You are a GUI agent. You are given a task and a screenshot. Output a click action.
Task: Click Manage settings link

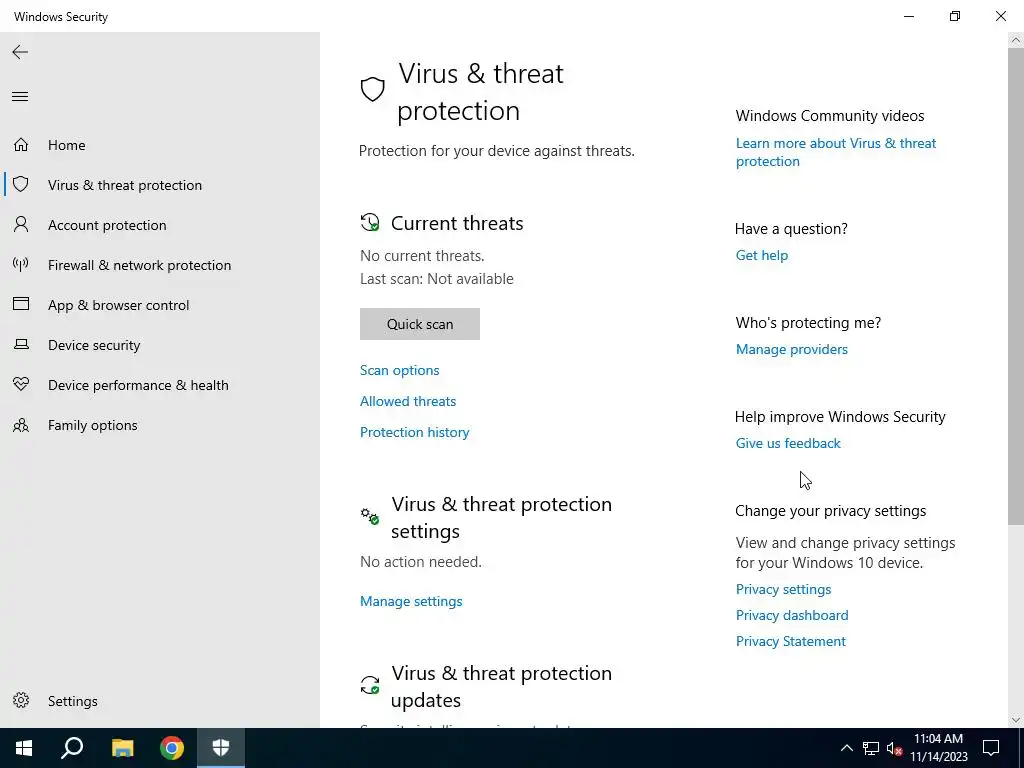411,601
